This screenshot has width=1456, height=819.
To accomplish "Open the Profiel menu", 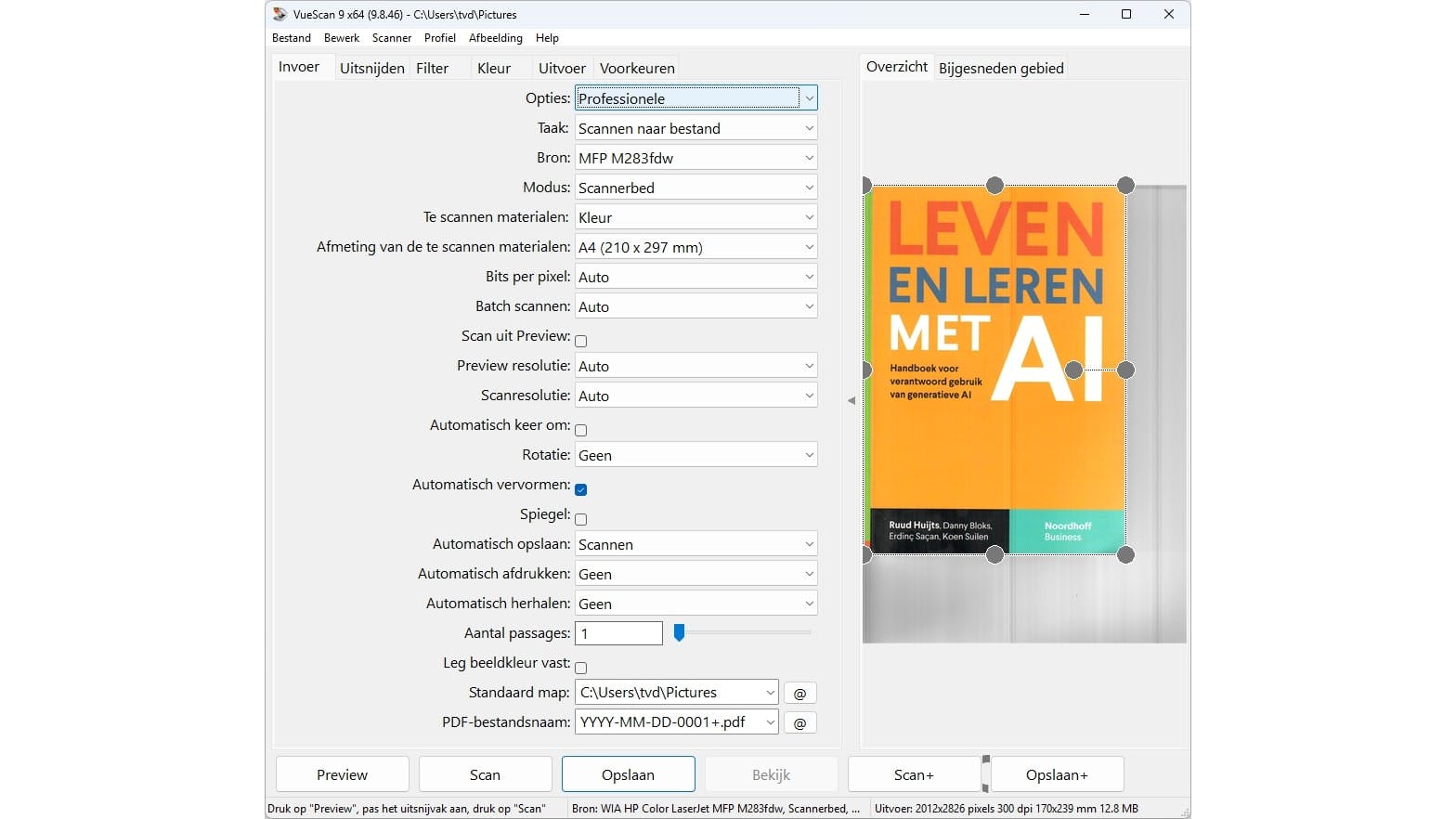I will [440, 38].
